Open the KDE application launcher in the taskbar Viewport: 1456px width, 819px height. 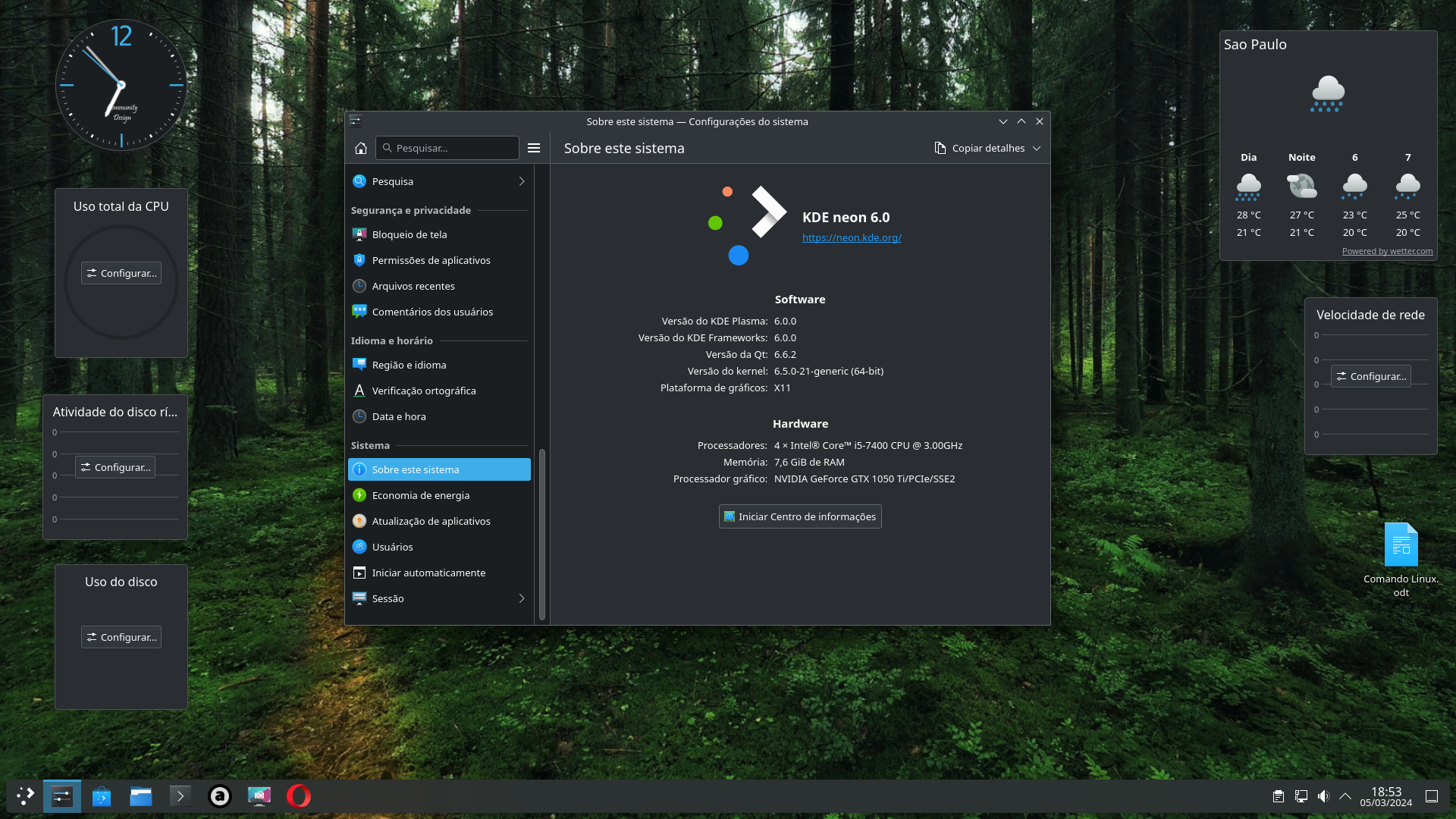[25, 796]
